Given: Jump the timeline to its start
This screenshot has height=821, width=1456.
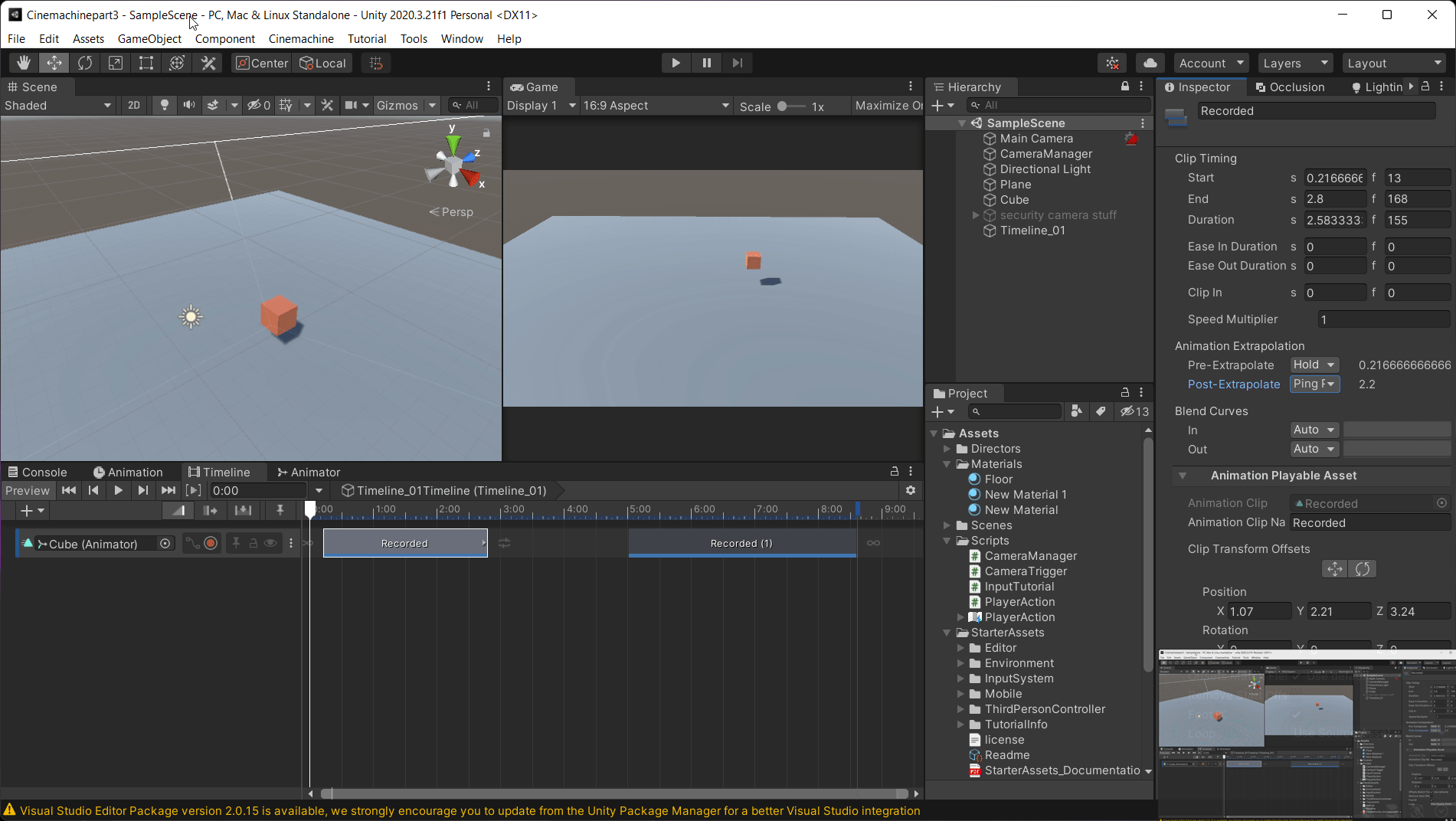Looking at the screenshot, I should [x=69, y=490].
